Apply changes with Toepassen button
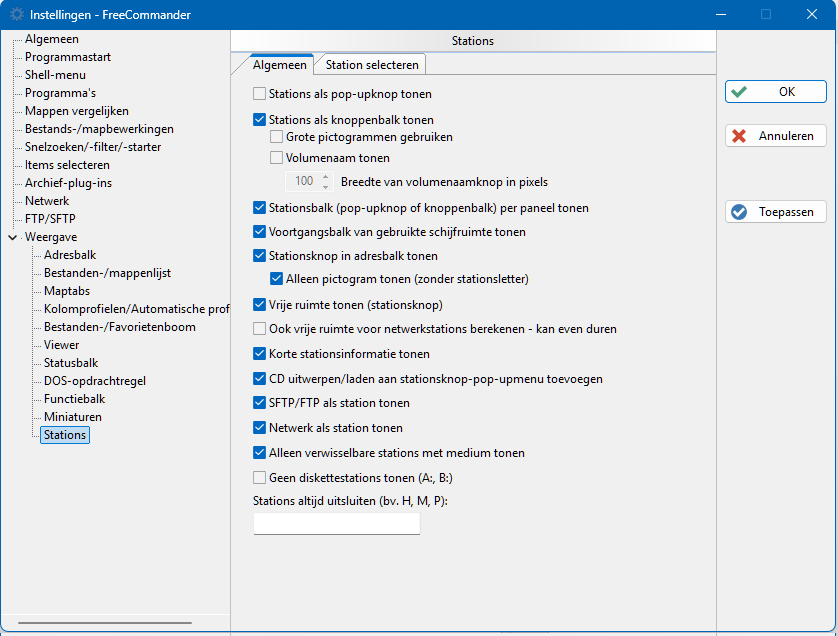 775,212
